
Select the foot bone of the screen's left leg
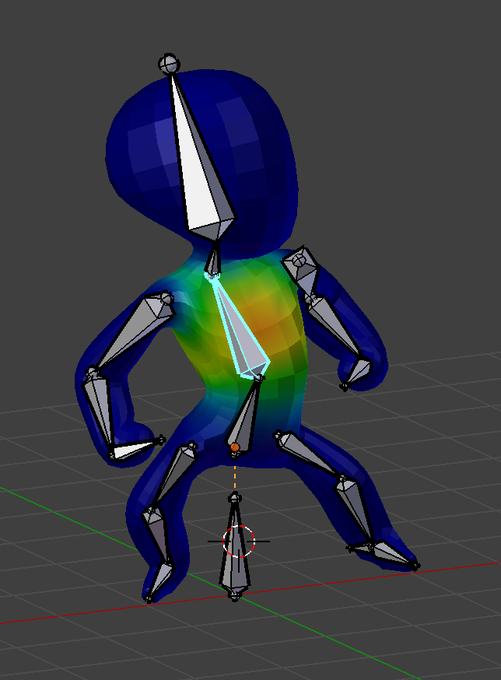[x=159, y=582]
